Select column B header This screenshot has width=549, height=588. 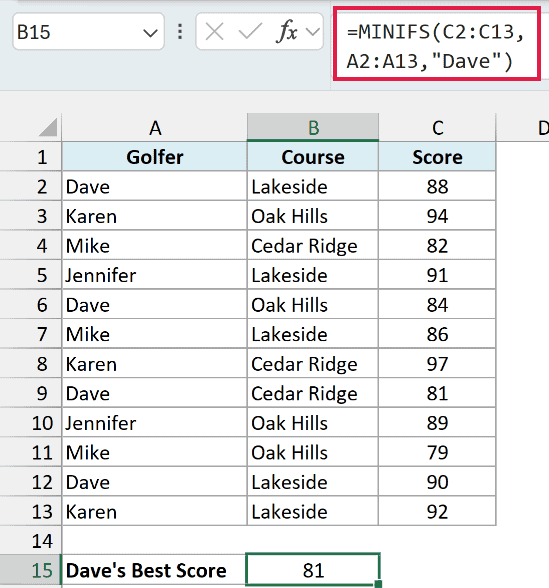tap(313, 128)
